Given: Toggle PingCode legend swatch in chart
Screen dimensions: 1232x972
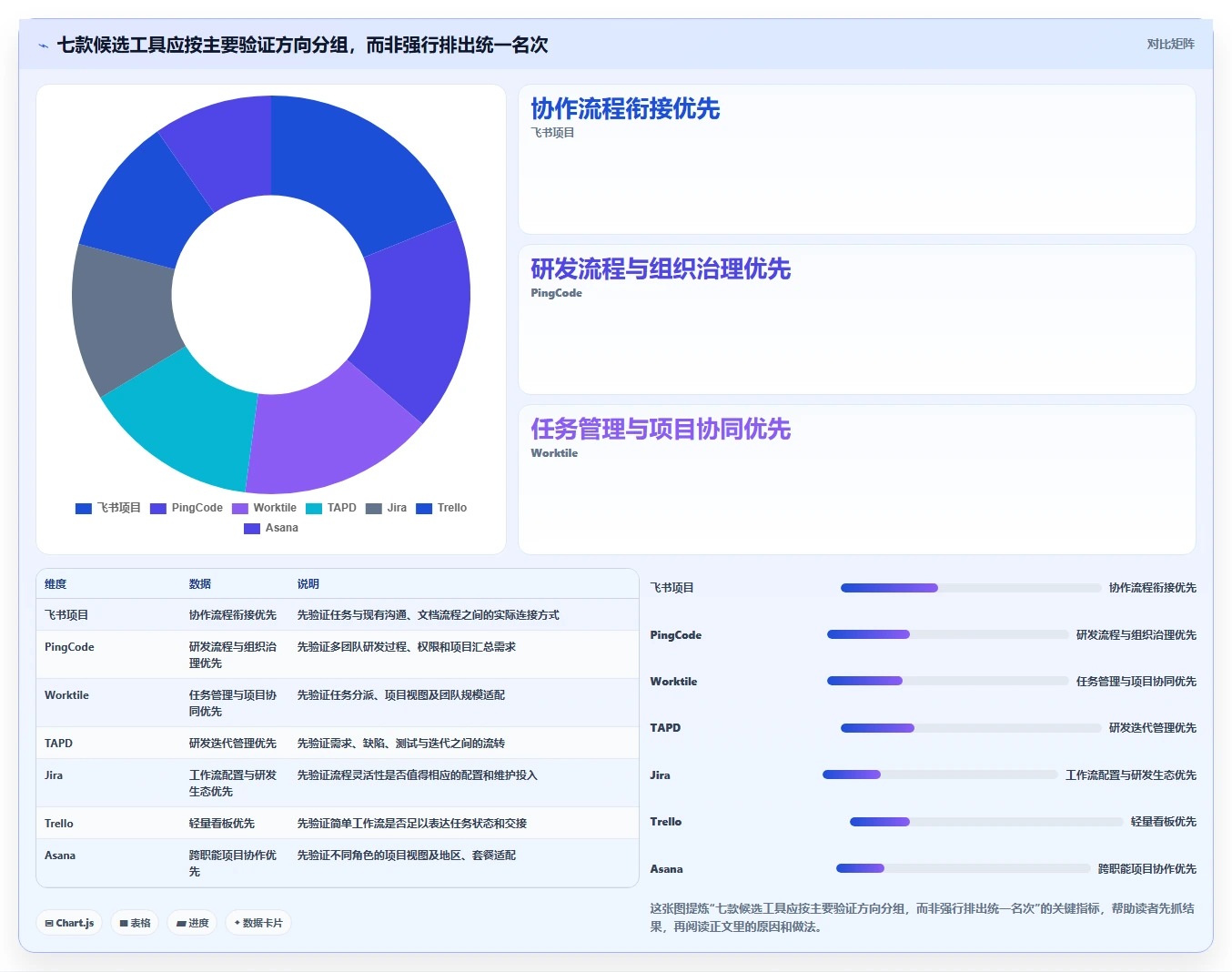Looking at the screenshot, I should click(158, 508).
